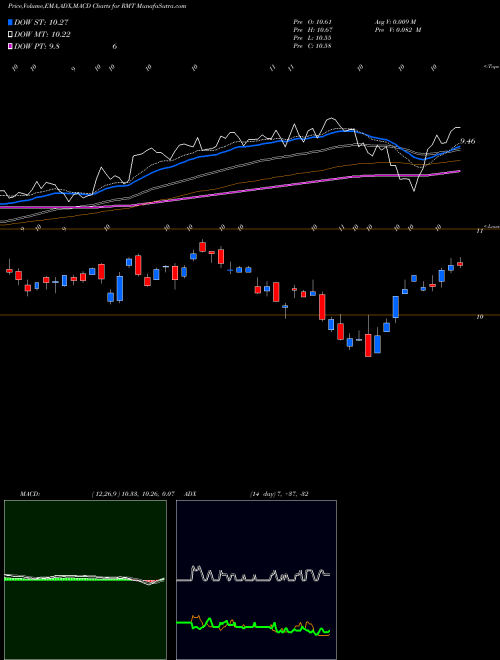Click the 9.46 price label on EMA chart
Screen dimensions: 500x660
[x=468, y=141]
